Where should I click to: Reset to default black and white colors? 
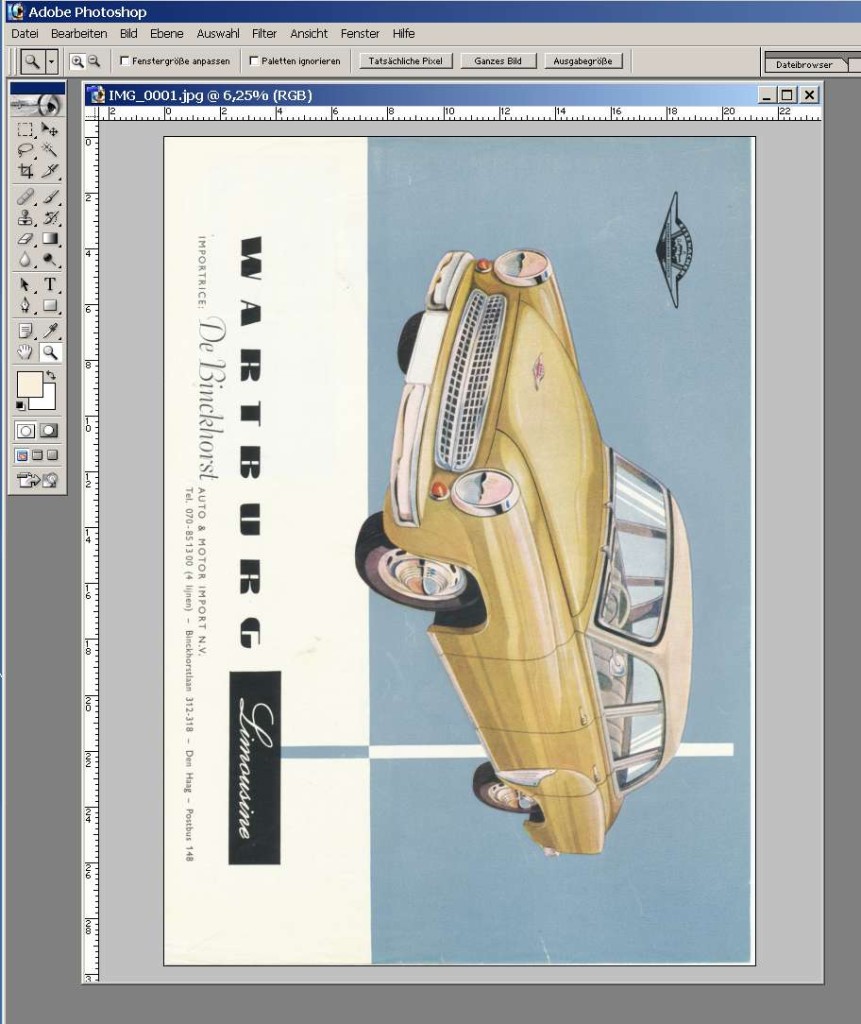(21, 406)
